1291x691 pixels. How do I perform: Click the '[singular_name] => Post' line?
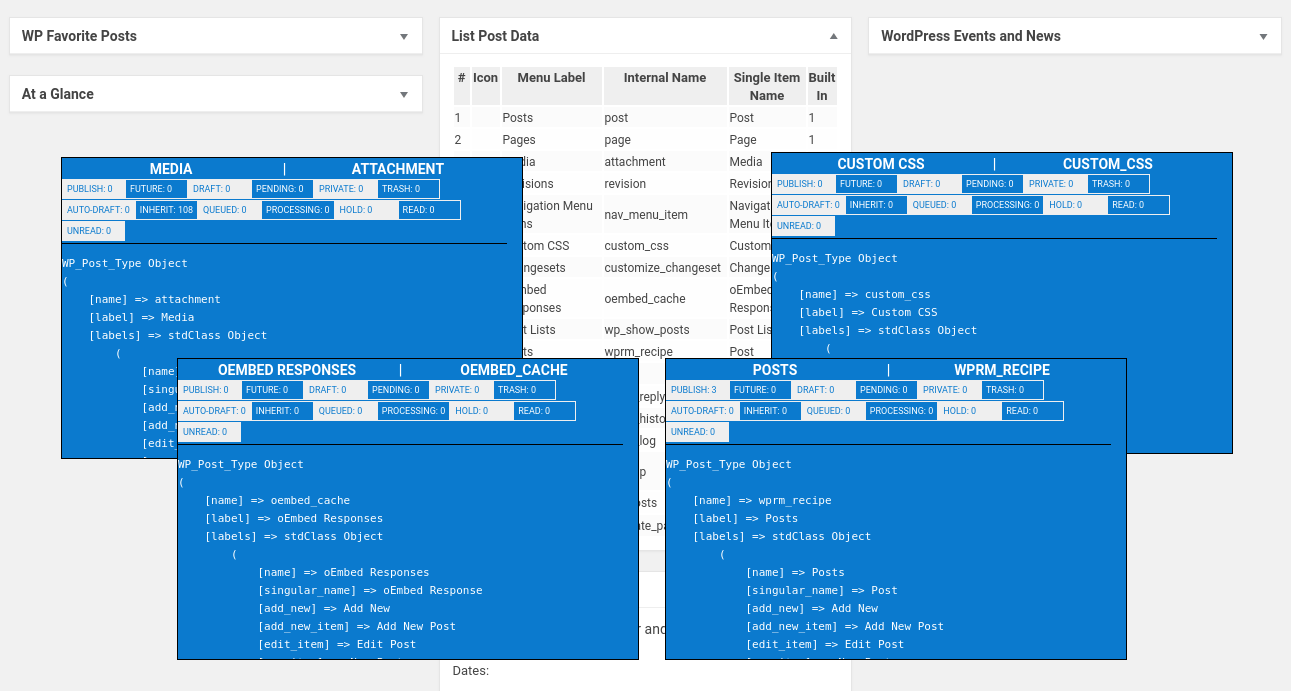[822, 590]
